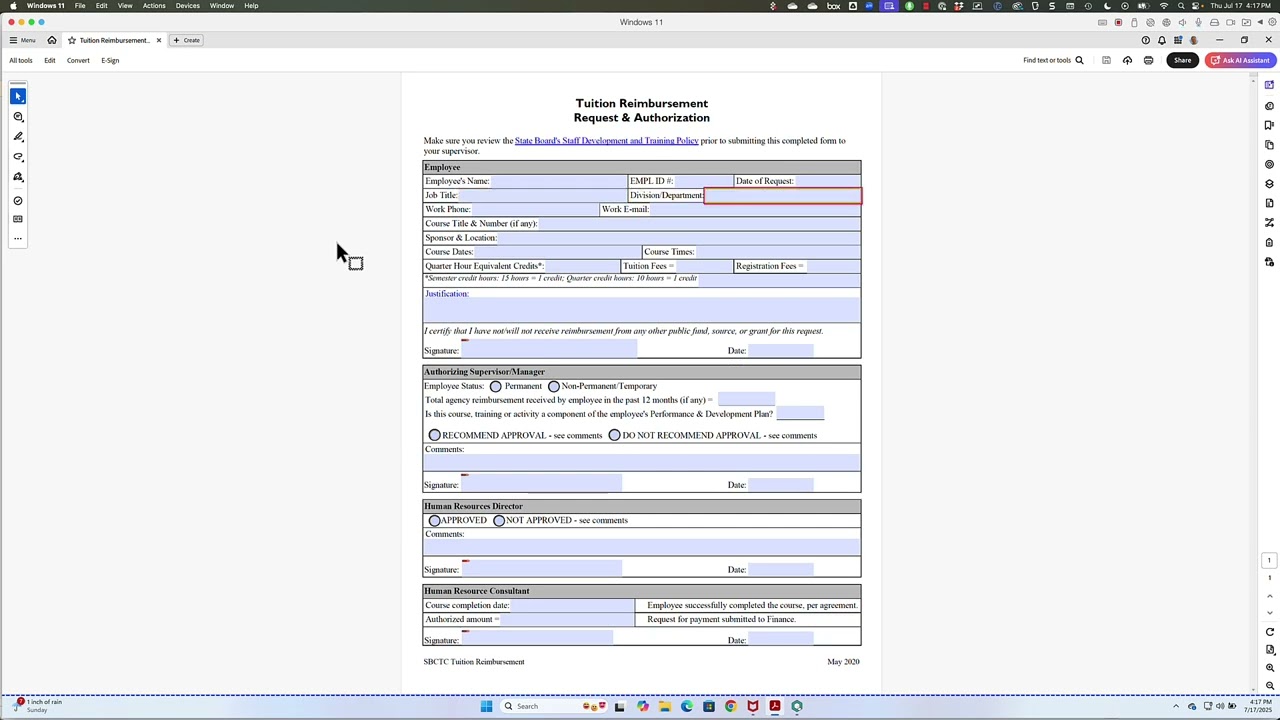
Task: Click the Employee's Name field
Action: click(559, 181)
